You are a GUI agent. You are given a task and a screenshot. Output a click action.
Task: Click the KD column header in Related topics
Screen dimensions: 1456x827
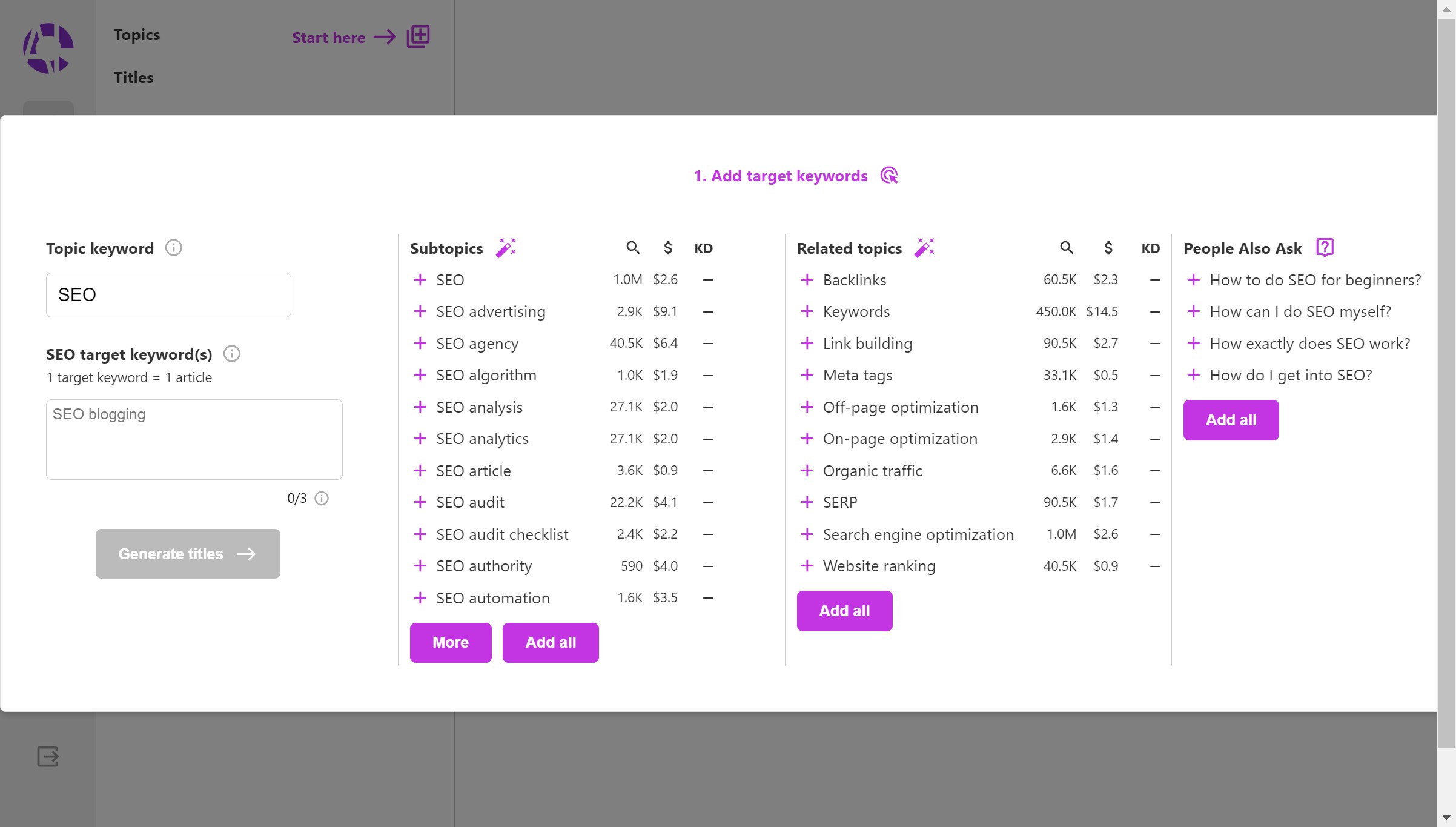tap(1150, 248)
